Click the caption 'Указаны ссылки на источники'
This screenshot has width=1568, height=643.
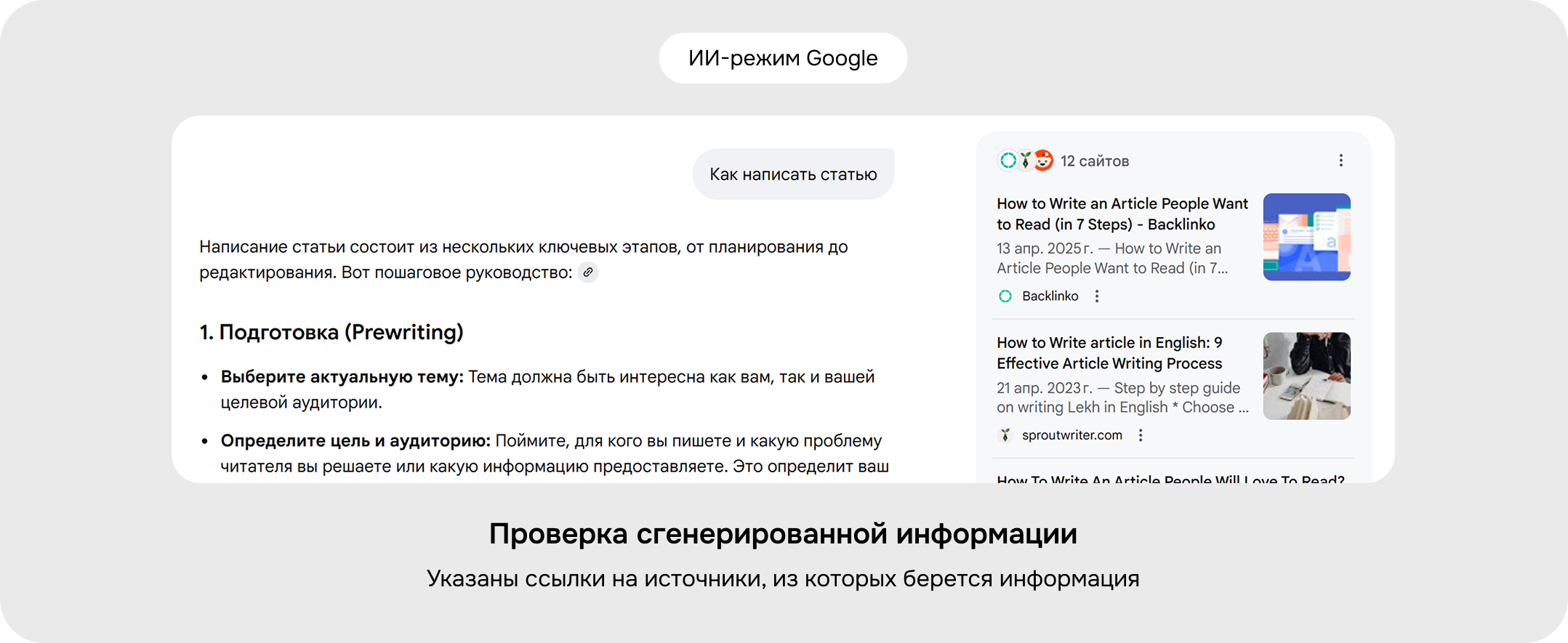(595, 579)
